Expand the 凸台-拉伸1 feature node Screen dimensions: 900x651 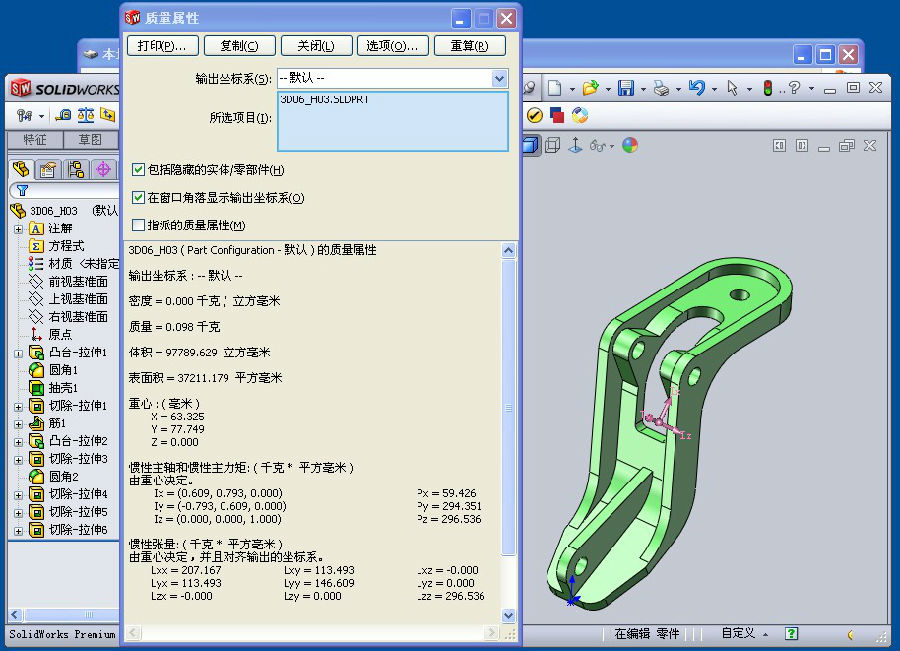[18, 353]
